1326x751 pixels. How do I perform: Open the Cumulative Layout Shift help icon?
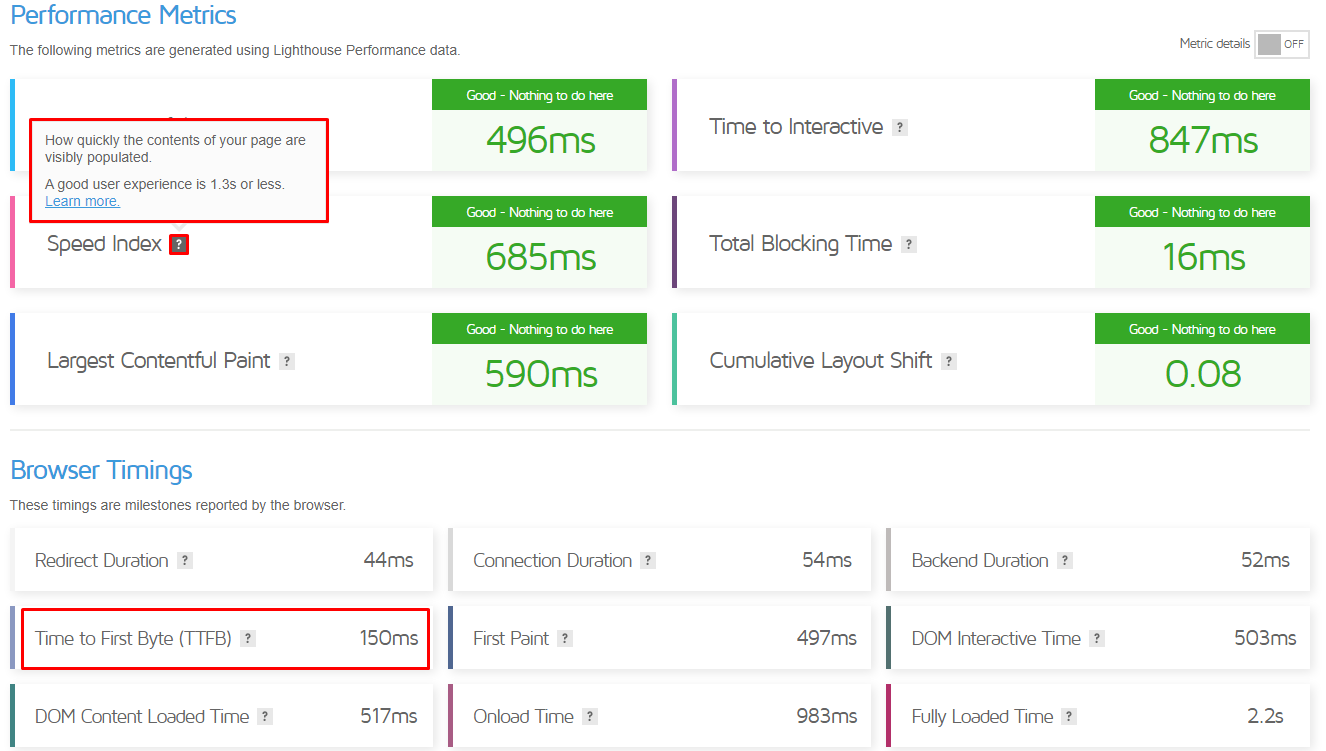pyautogui.click(x=948, y=361)
